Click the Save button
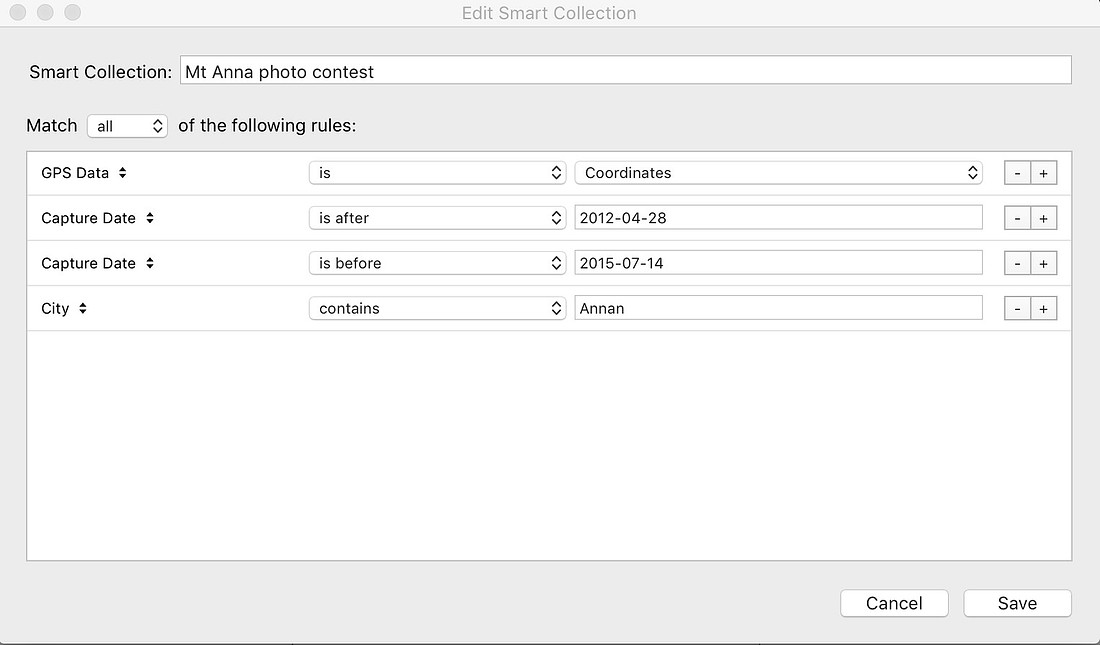This screenshot has width=1100, height=645. [x=1017, y=603]
